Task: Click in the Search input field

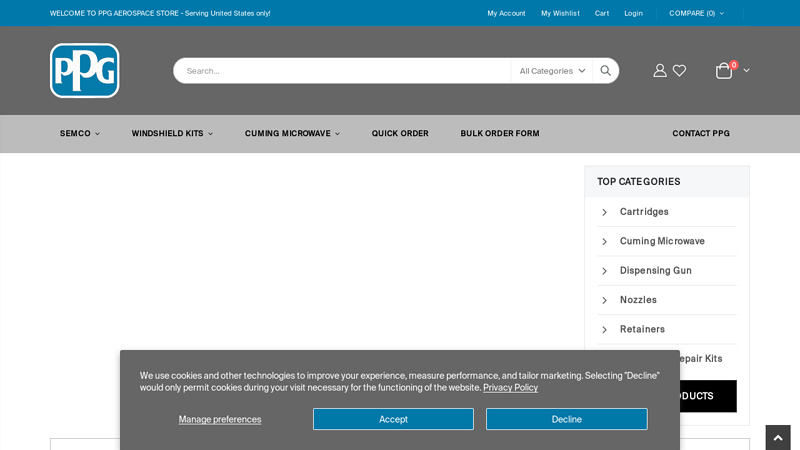Action: (342, 71)
